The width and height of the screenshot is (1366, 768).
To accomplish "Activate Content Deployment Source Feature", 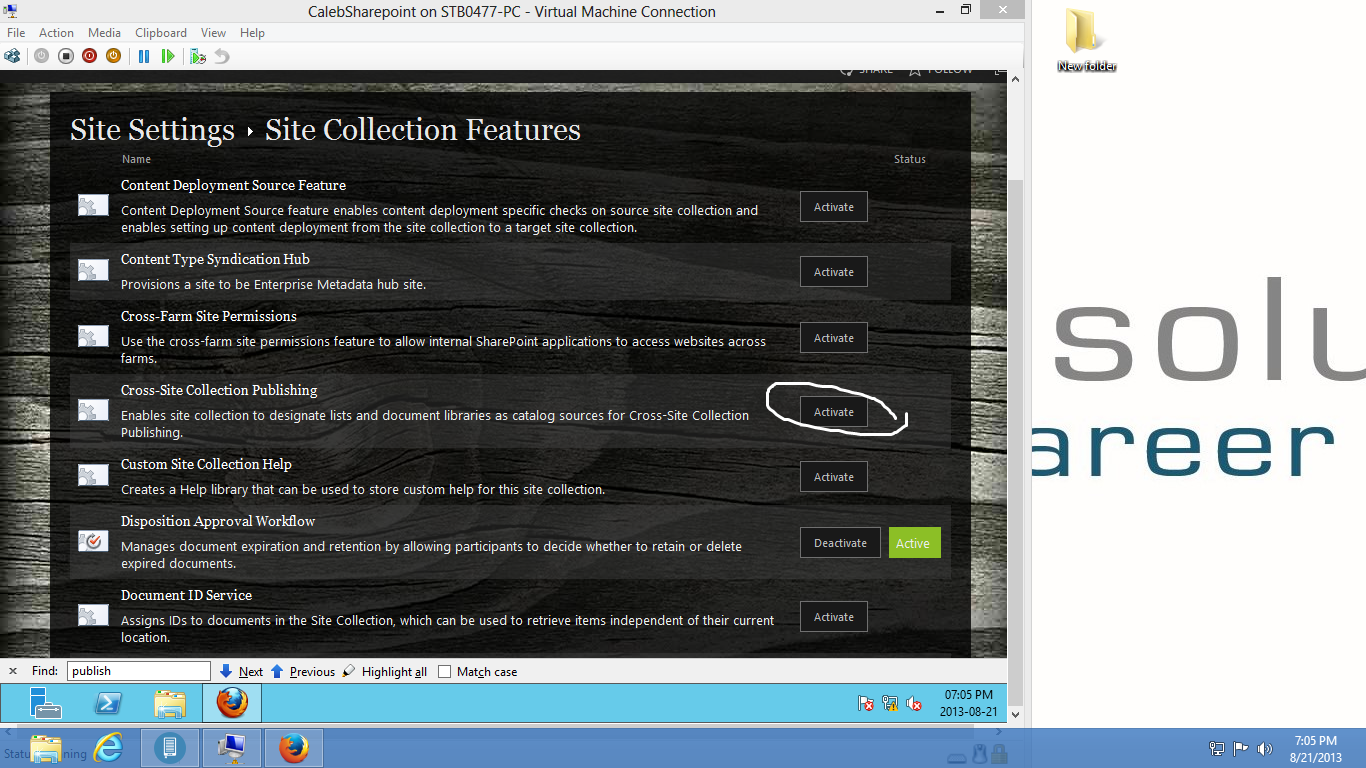I will coord(834,207).
